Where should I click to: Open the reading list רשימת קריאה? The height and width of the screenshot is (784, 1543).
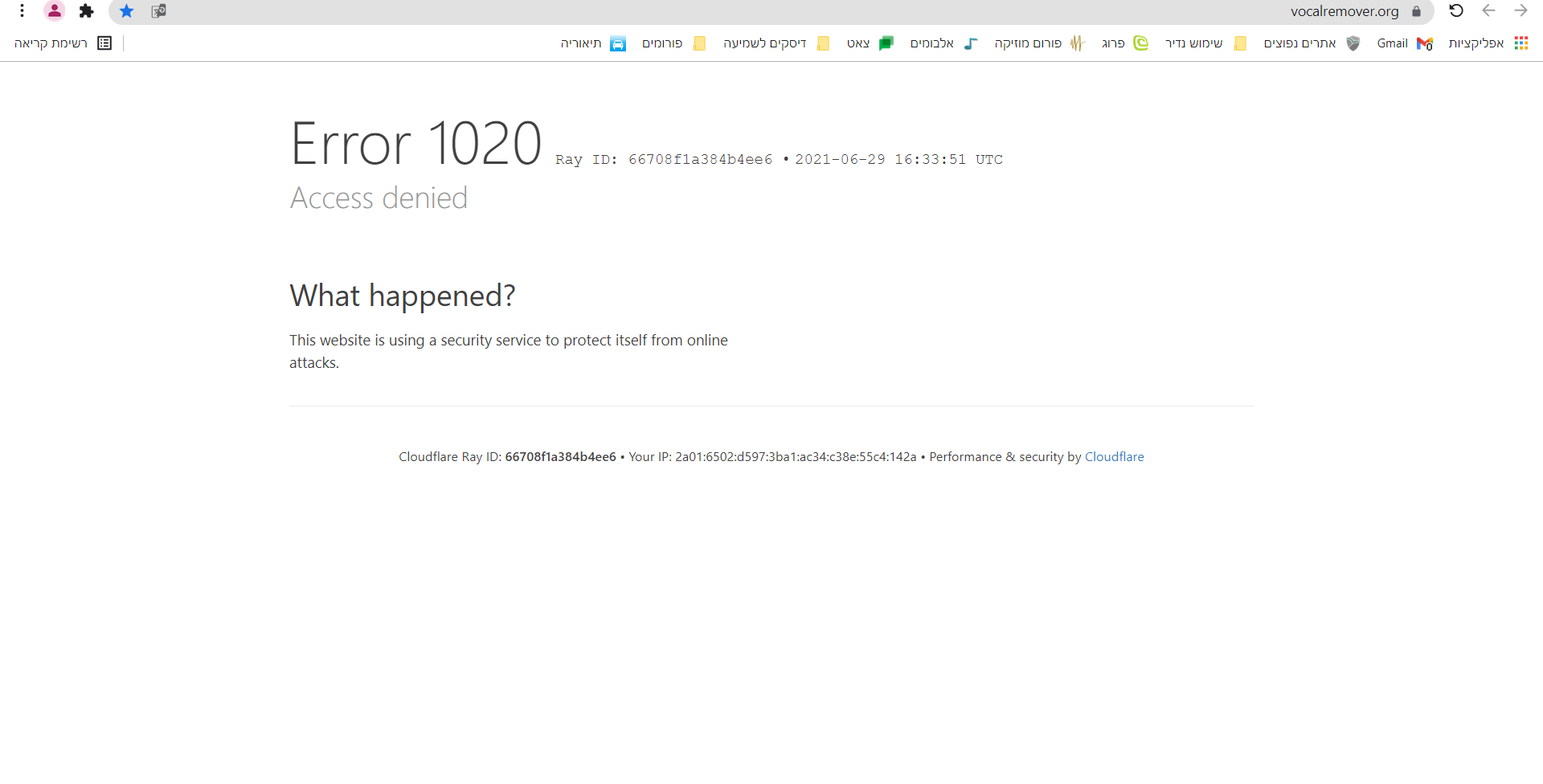point(63,43)
